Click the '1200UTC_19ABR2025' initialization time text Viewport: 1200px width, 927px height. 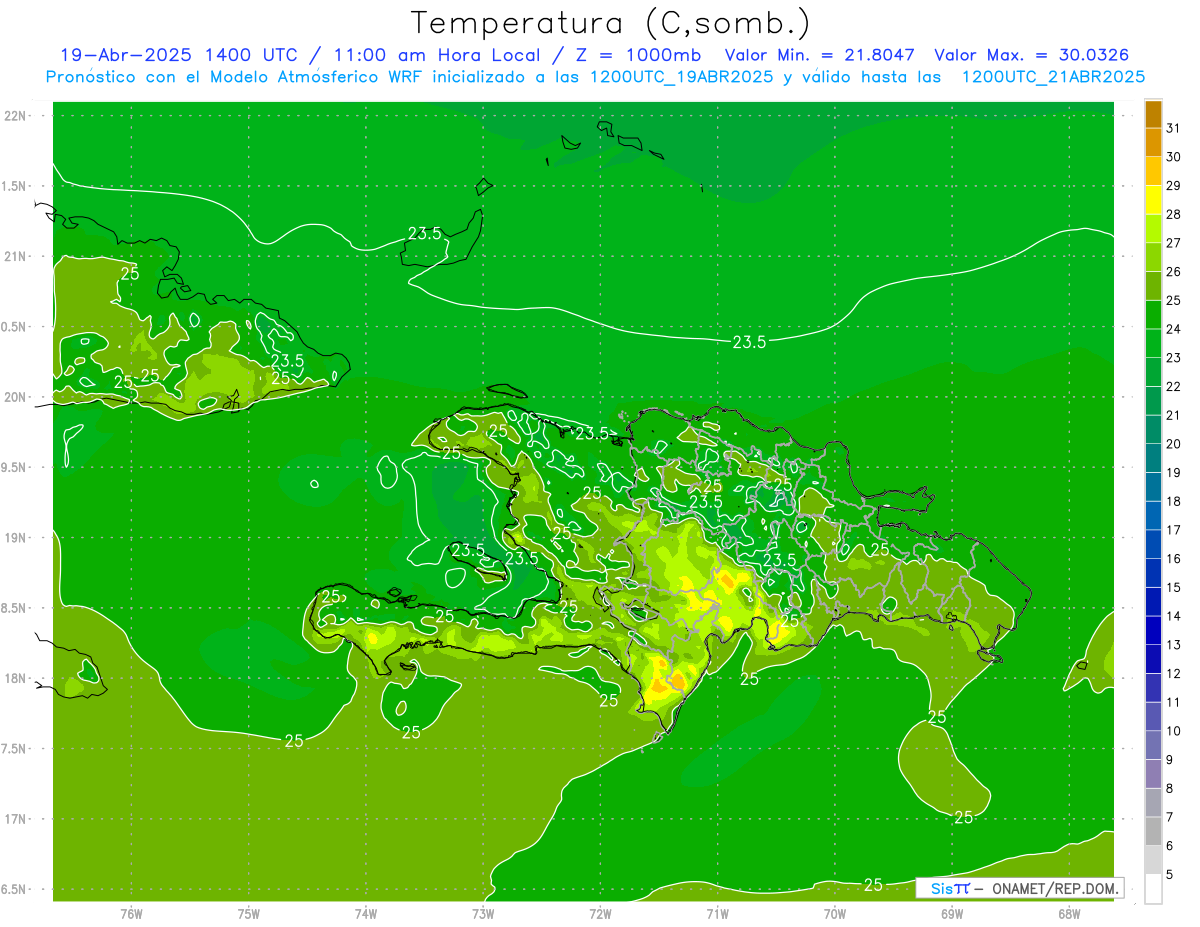pos(682,77)
